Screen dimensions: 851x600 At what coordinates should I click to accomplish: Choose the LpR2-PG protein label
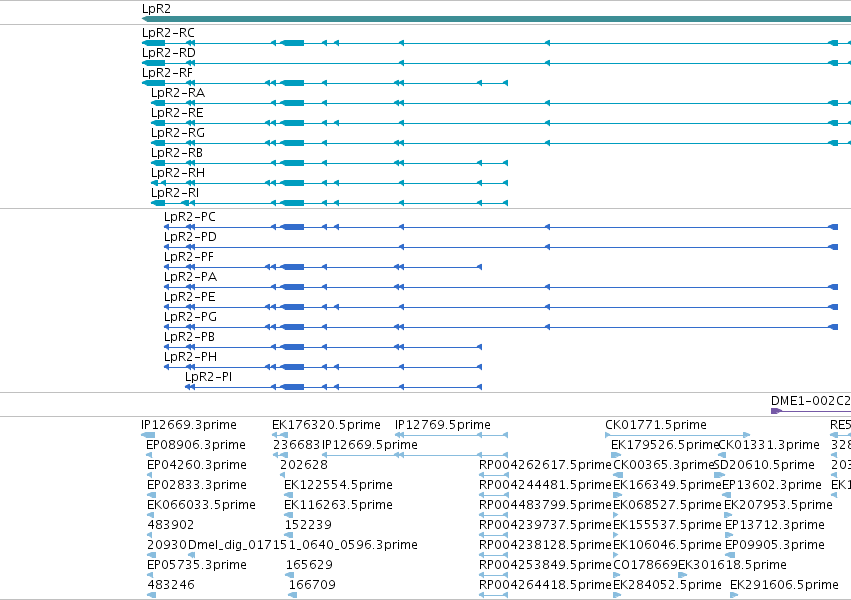pos(190,317)
